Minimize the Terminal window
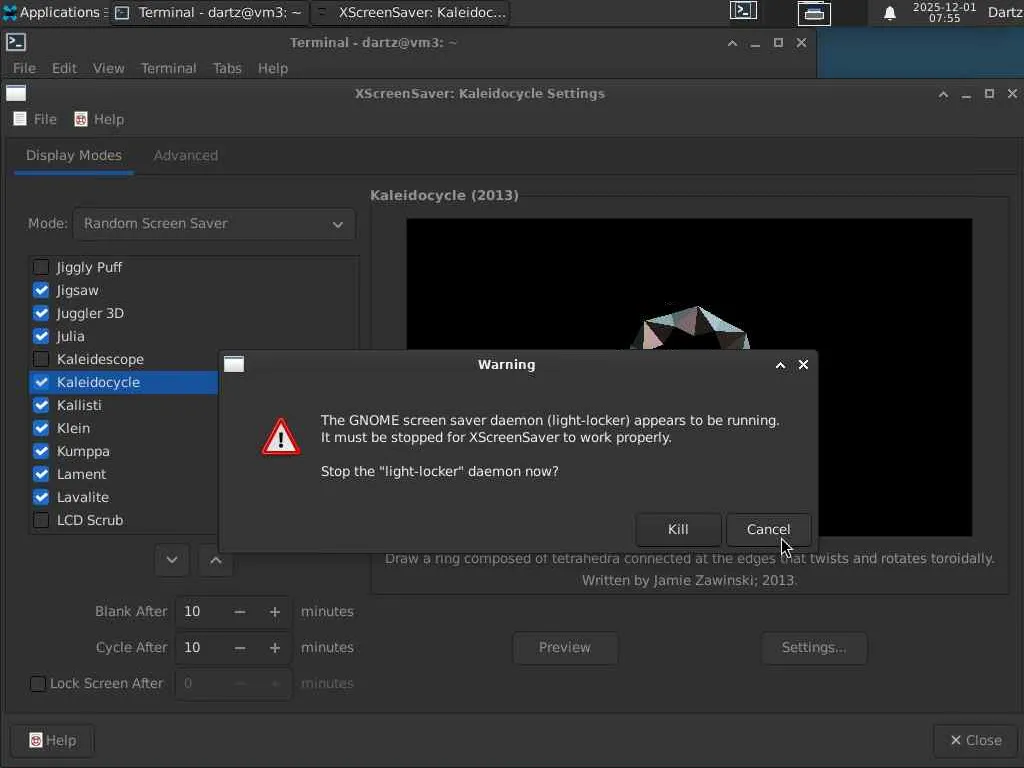This screenshot has width=1024, height=768. point(755,43)
